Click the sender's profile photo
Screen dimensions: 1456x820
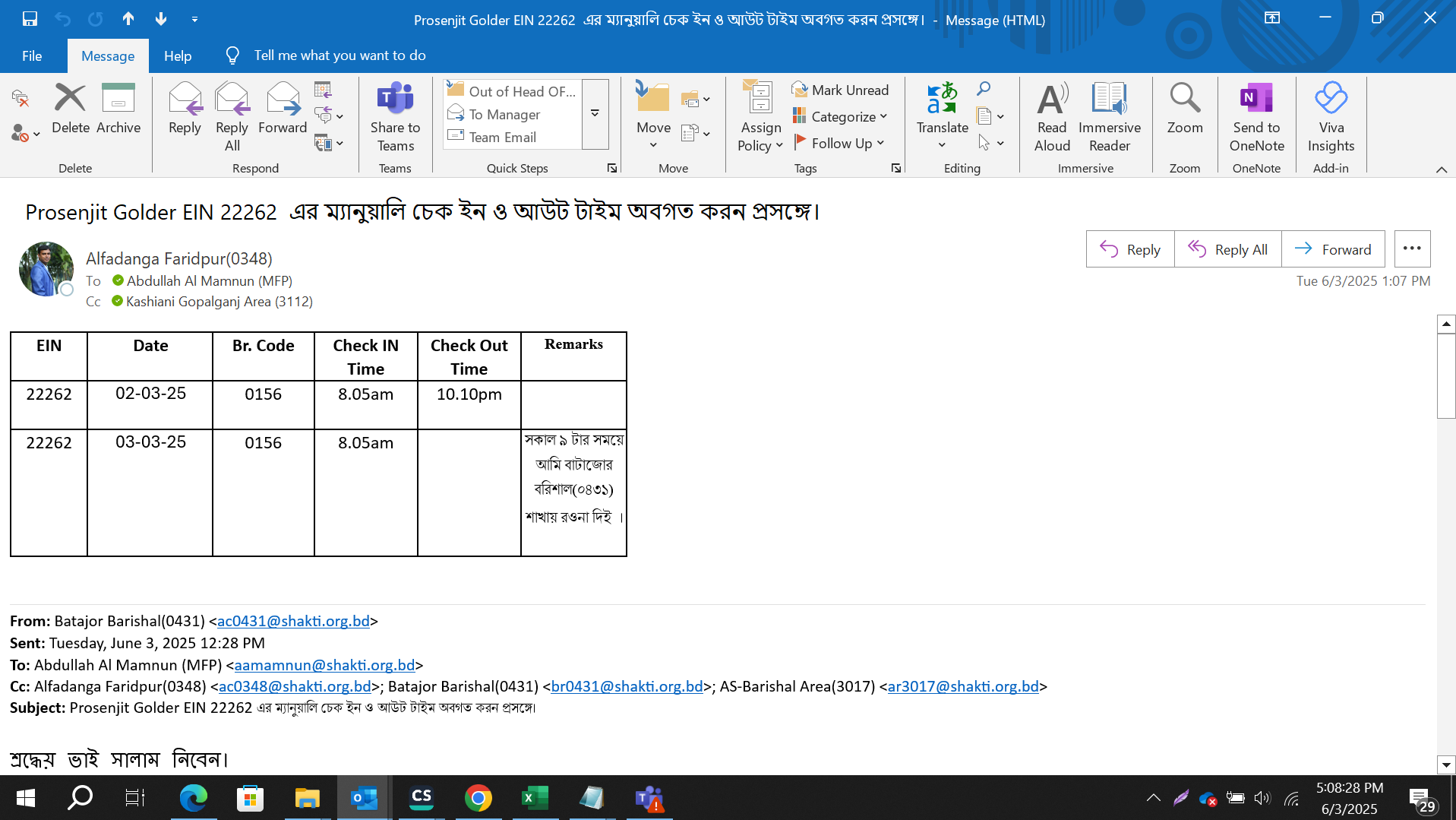tap(46, 269)
